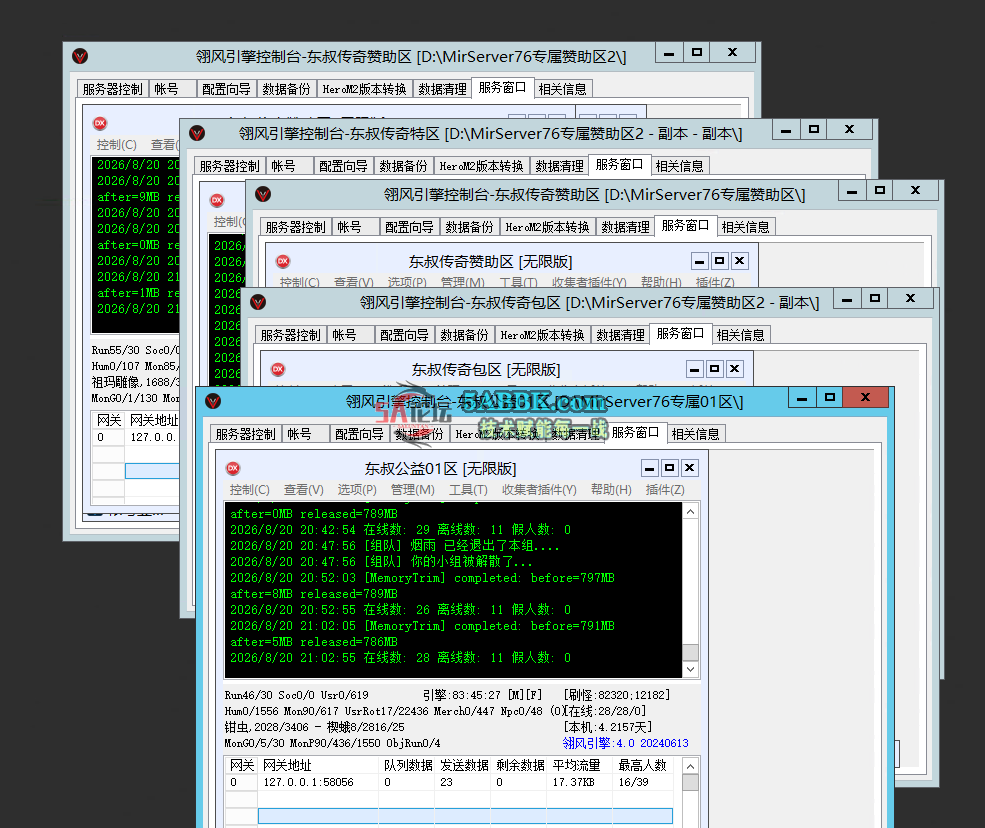Open 数据清理 tab in 专属赞助区 console
The image size is (985, 828).
coord(625,227)
